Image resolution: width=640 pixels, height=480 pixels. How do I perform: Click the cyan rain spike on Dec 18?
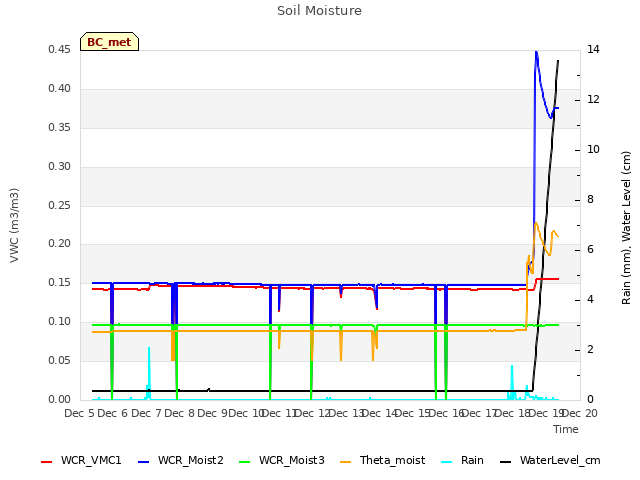point(512,382)
